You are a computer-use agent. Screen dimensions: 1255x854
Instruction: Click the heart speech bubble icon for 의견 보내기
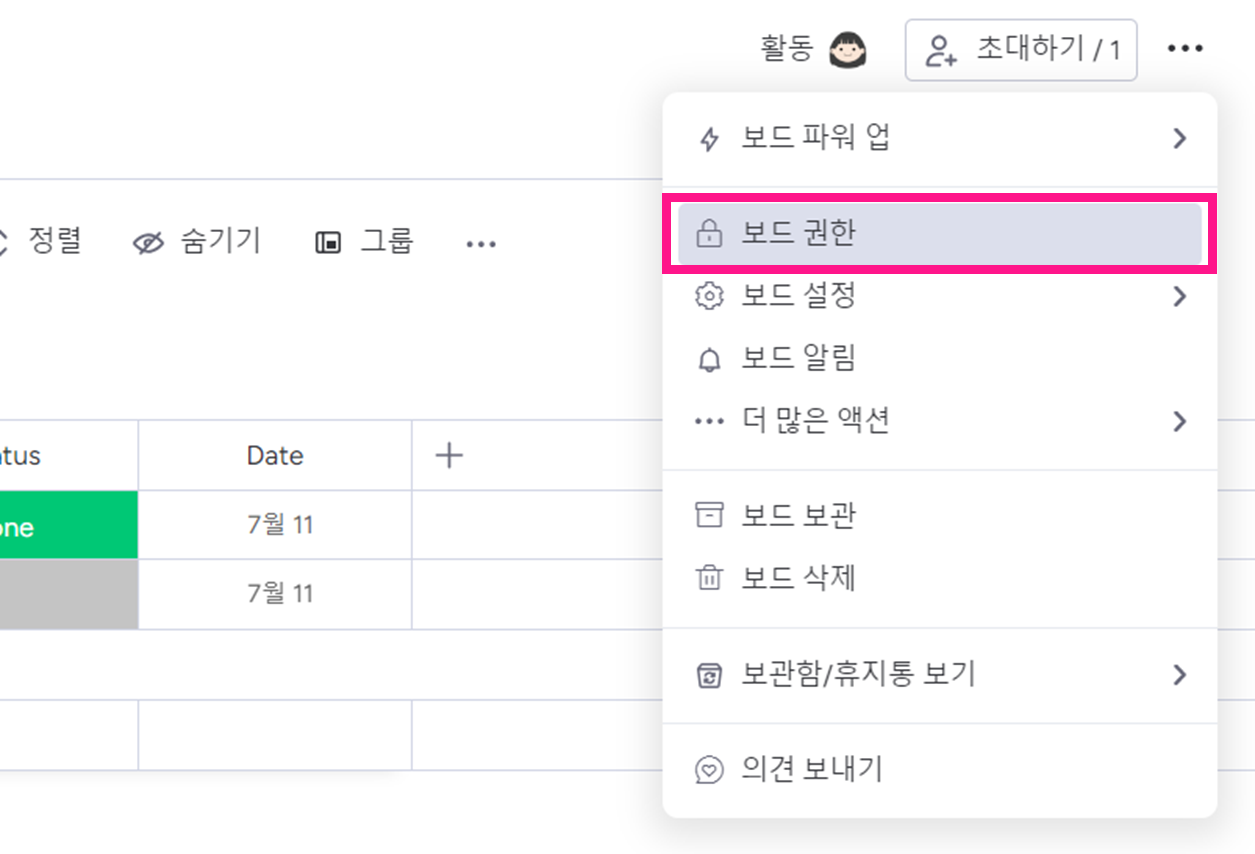coord(709,770)
